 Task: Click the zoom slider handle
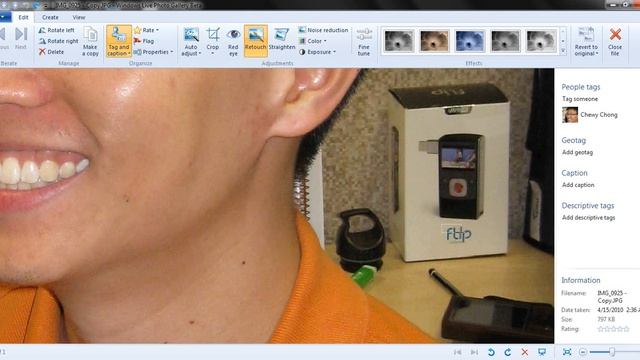(x=612, y=352)
